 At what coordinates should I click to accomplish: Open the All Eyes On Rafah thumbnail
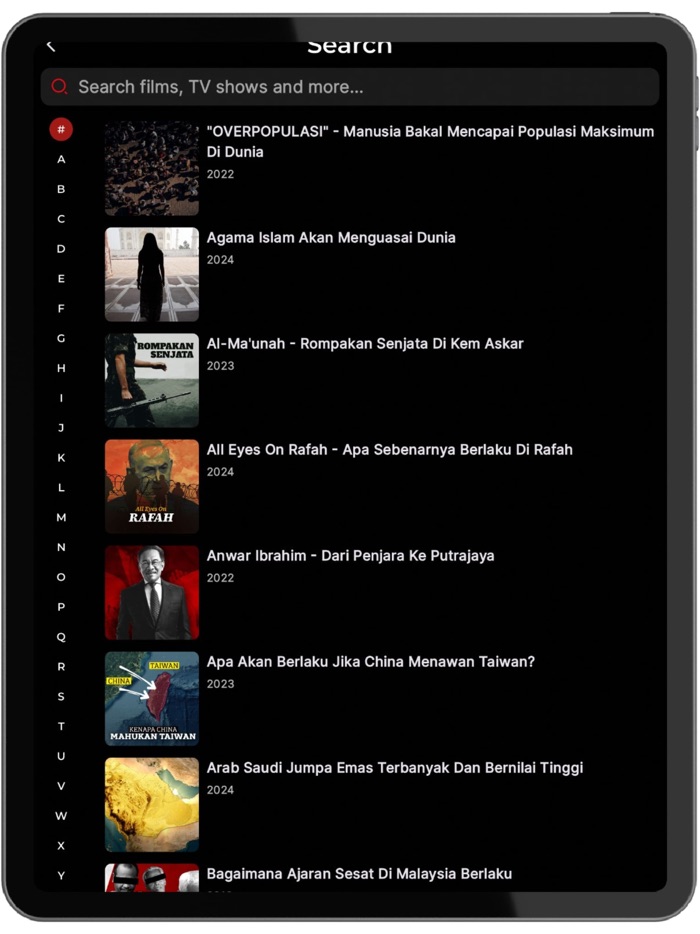[152, 487]
